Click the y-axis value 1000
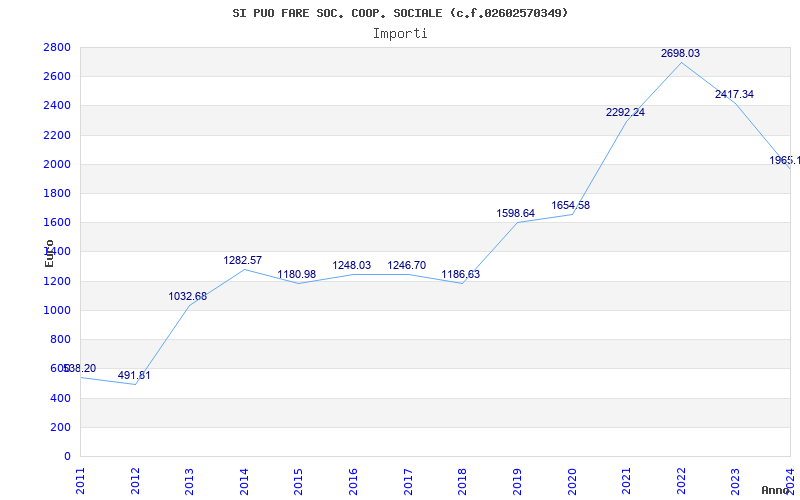 click(57, 310)
